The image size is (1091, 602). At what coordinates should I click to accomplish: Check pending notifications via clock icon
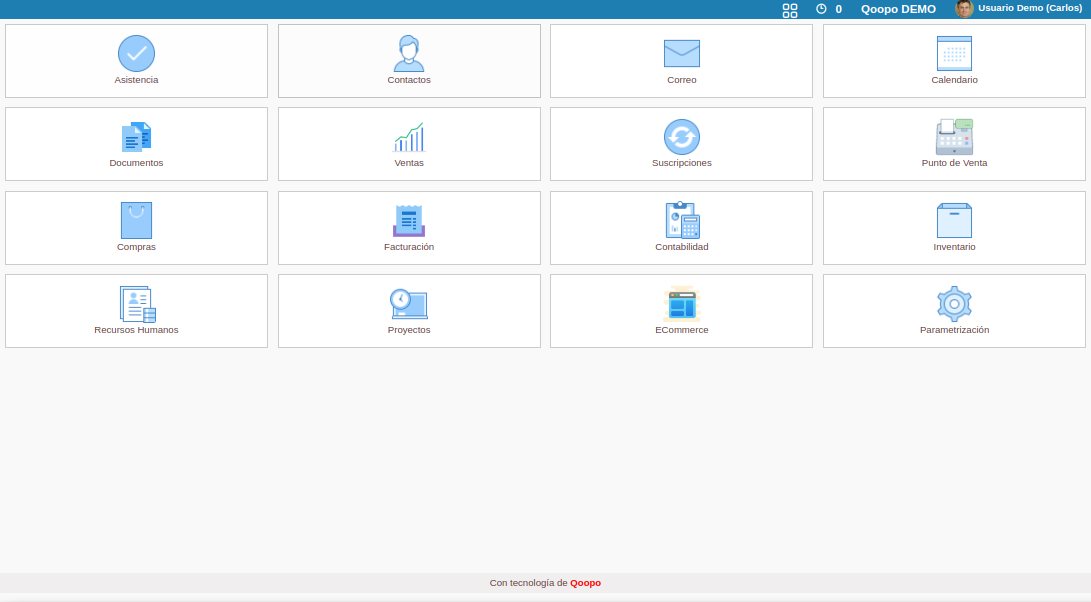(823, 10)
